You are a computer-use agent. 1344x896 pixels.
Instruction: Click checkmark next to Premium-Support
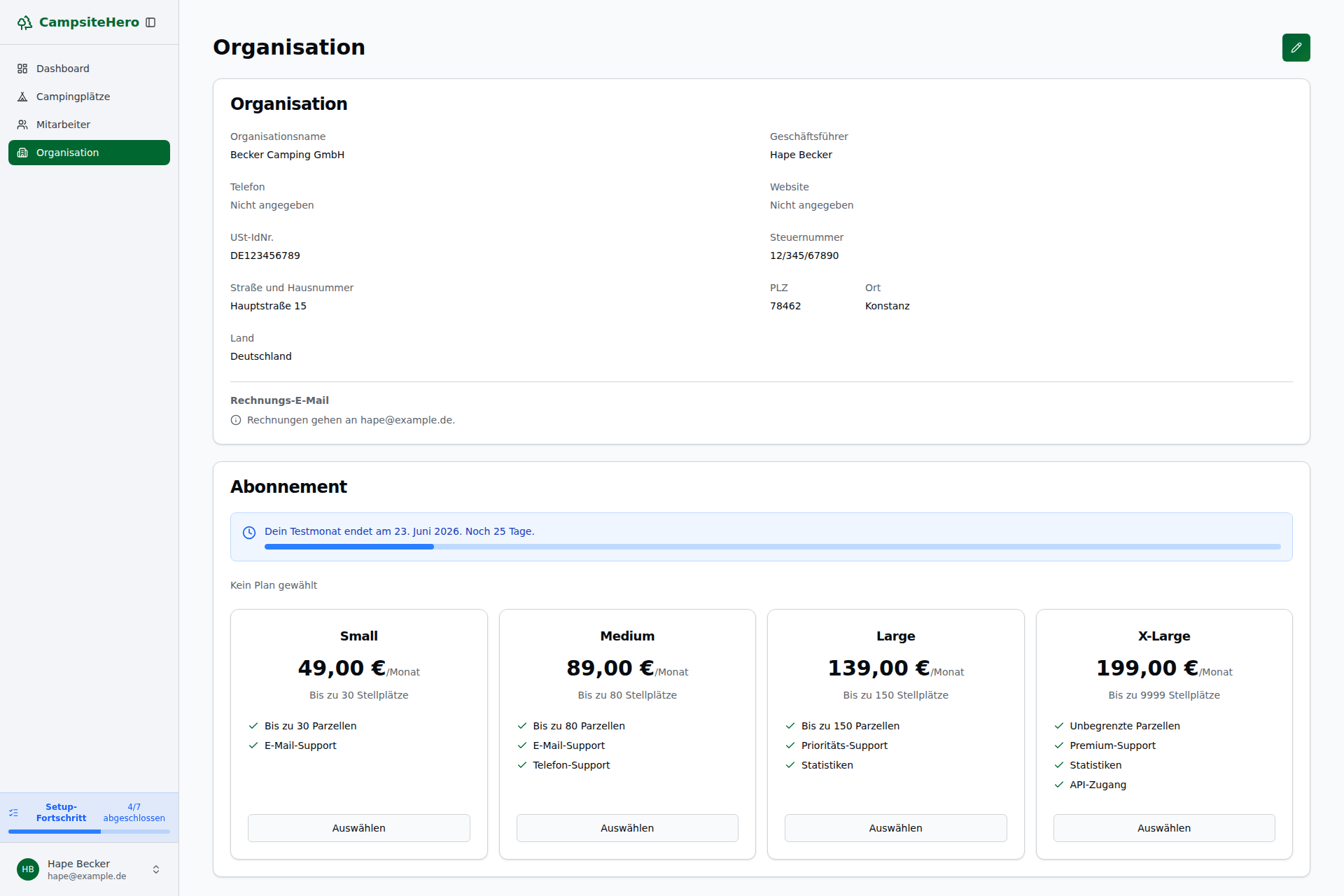tap(1059, 745)
